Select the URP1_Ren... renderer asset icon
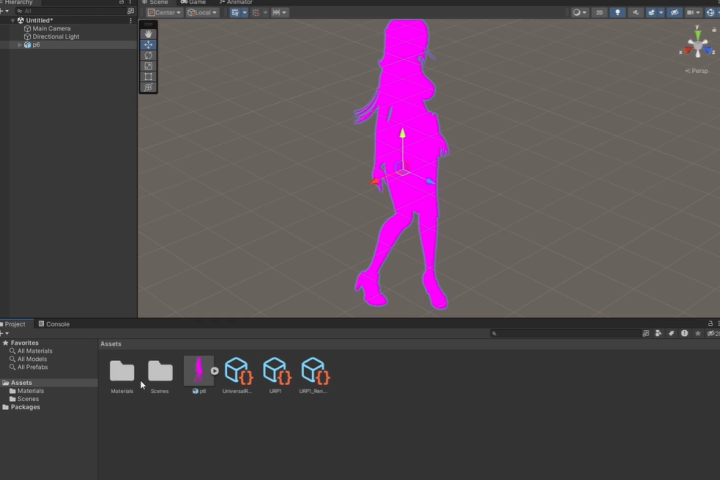The height and width of the screenshot is (480, 720). [x=315, y=370]
